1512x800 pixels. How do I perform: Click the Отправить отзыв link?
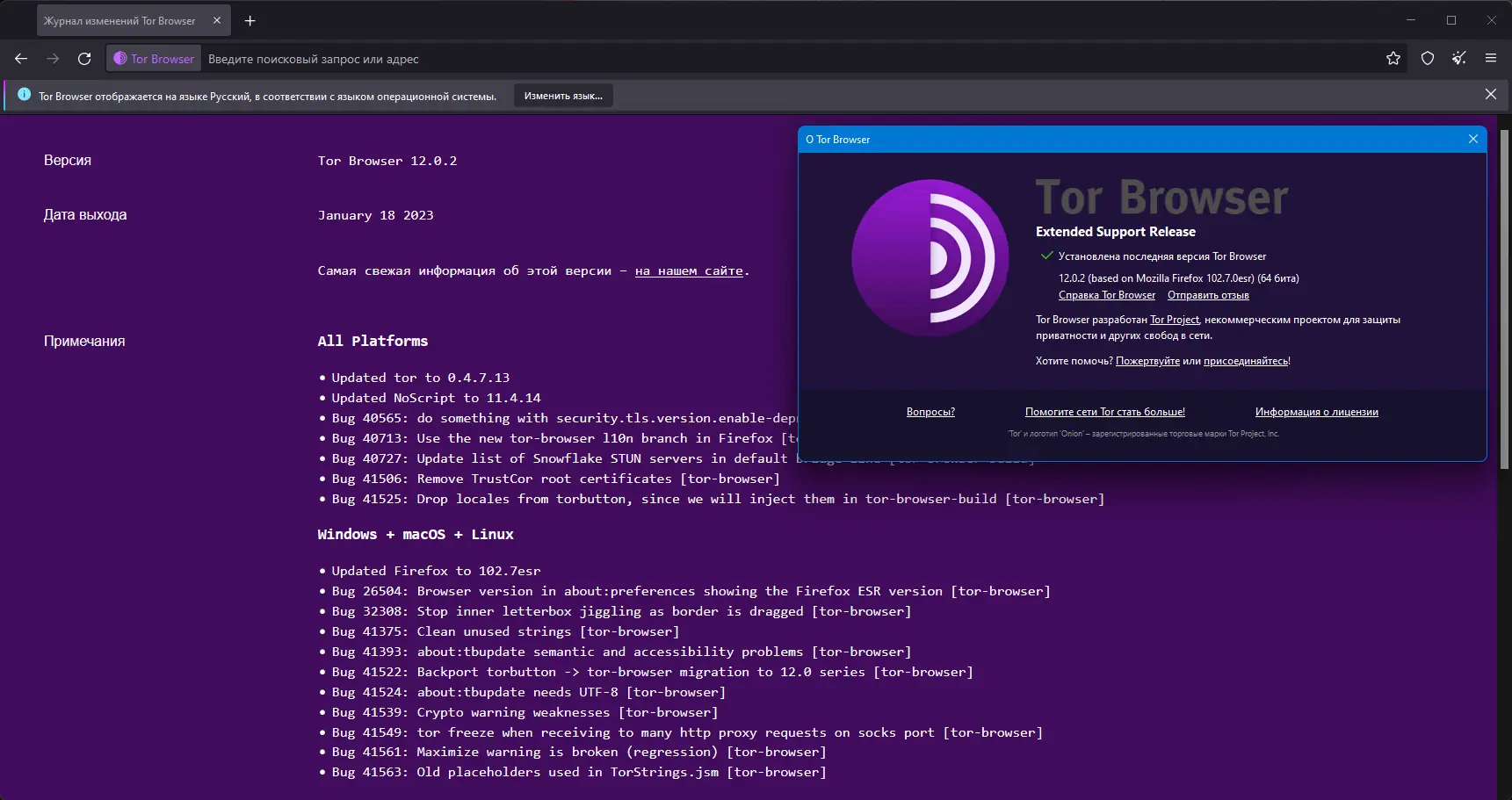coord(1208,295)
